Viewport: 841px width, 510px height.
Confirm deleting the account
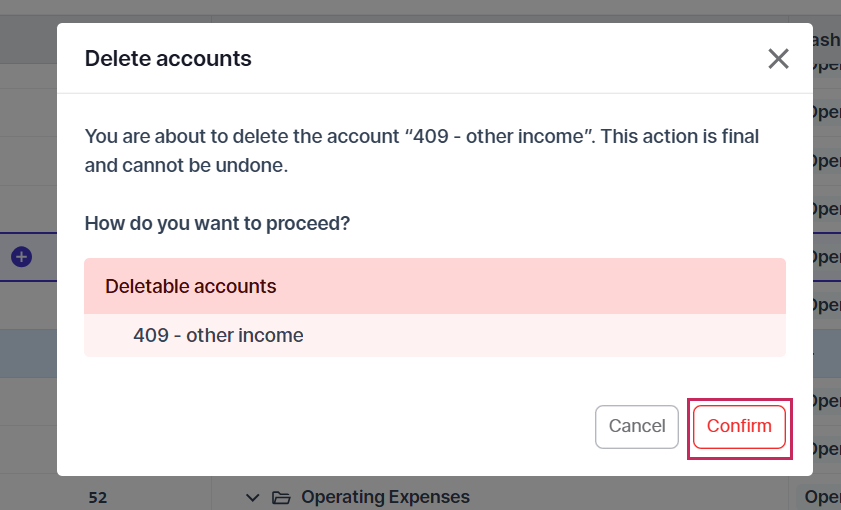[x=739, y=427]
